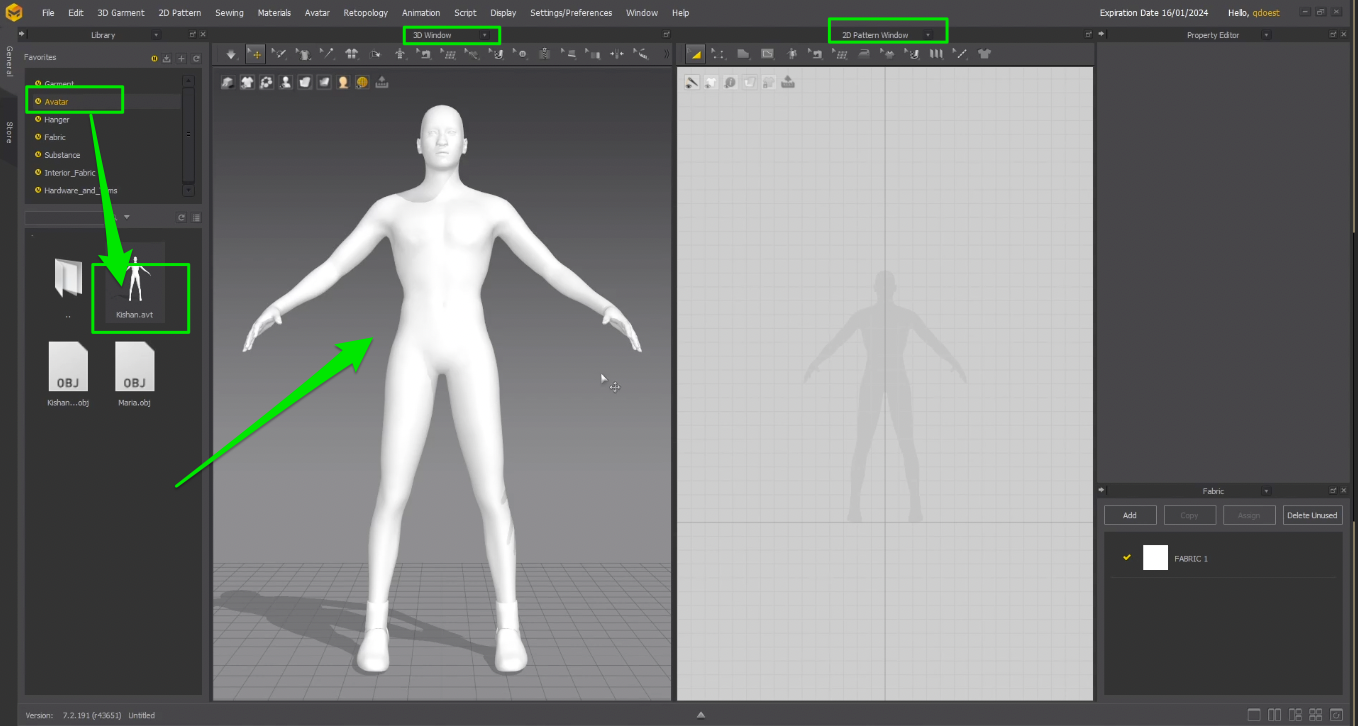Screen dimensions: 1358x726
Task: Toggle the environment display icon in 3D view
Action: [x=227, y=82]
